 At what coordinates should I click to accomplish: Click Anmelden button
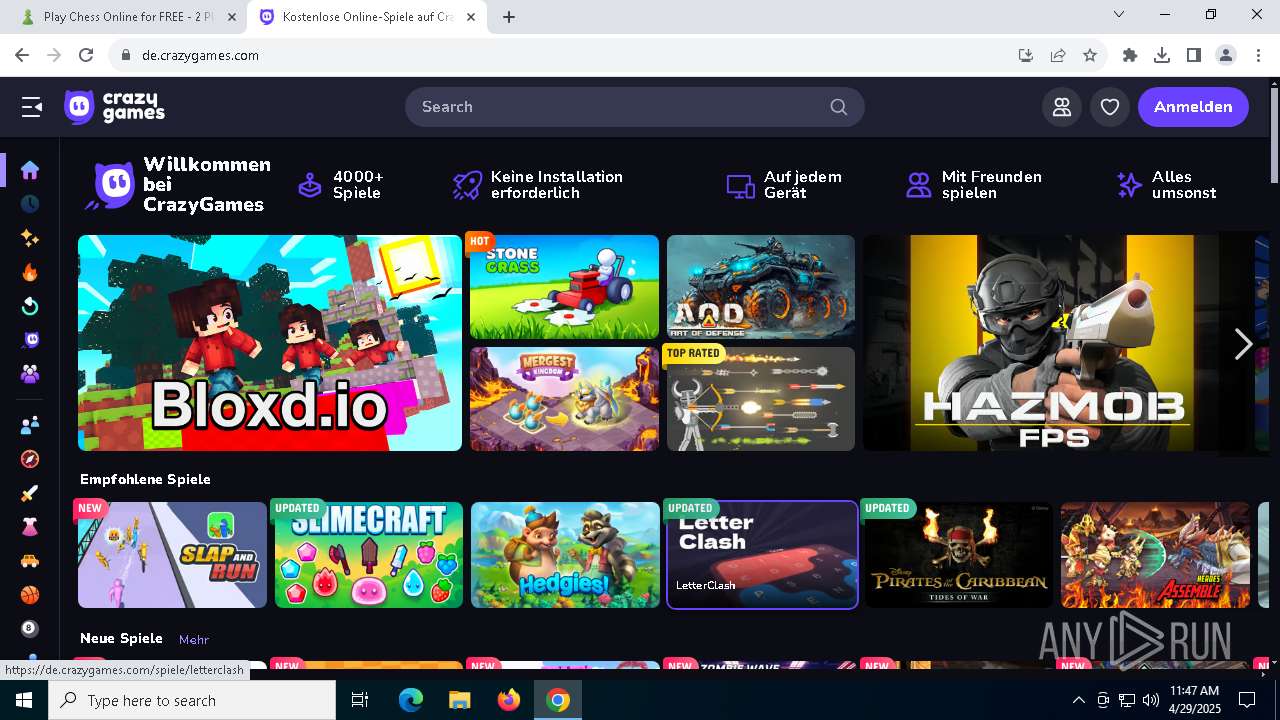click(1193, 107)
